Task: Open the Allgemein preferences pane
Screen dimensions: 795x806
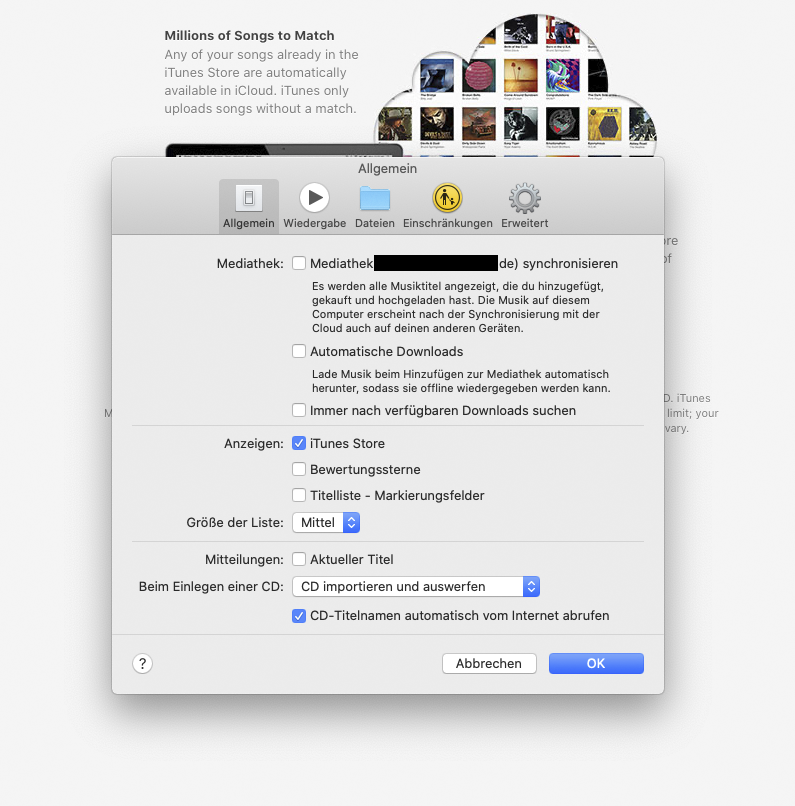Action: pyautogui.click(x=249, y=206)
